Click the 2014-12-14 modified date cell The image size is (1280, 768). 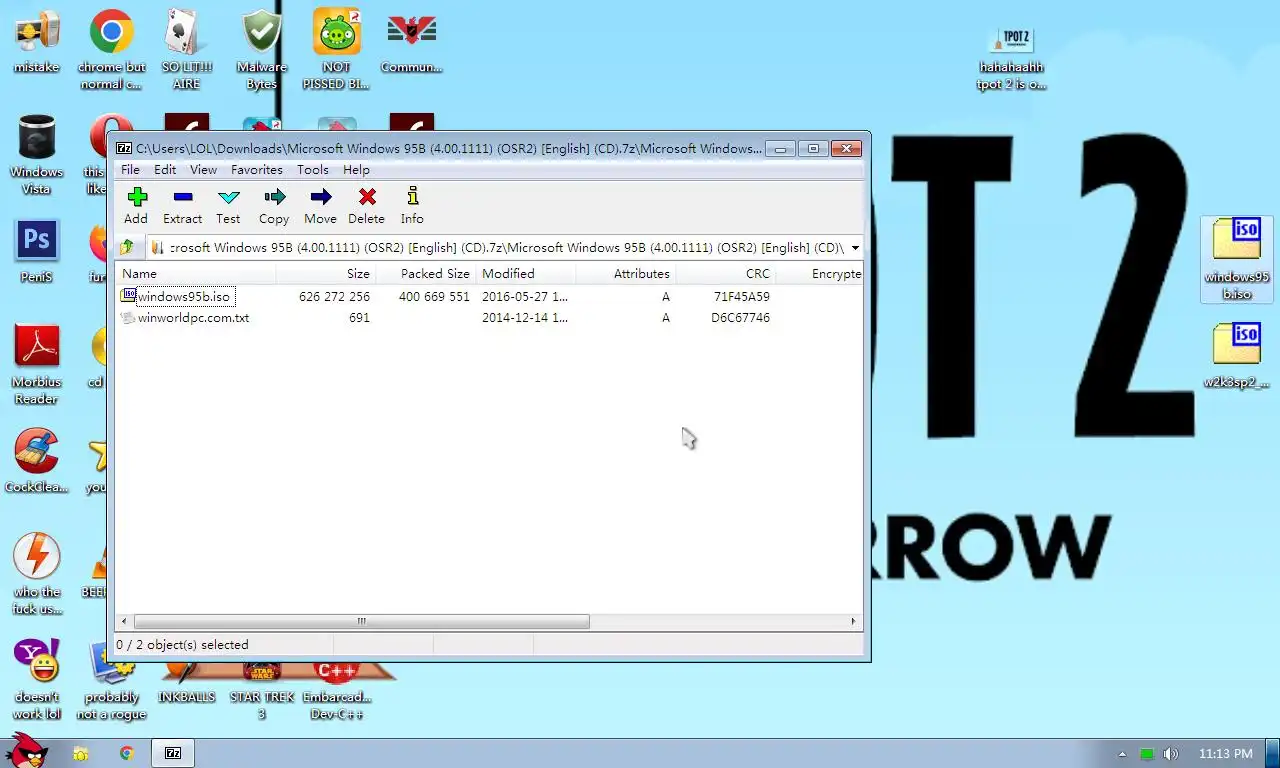(x=525, y=318)
